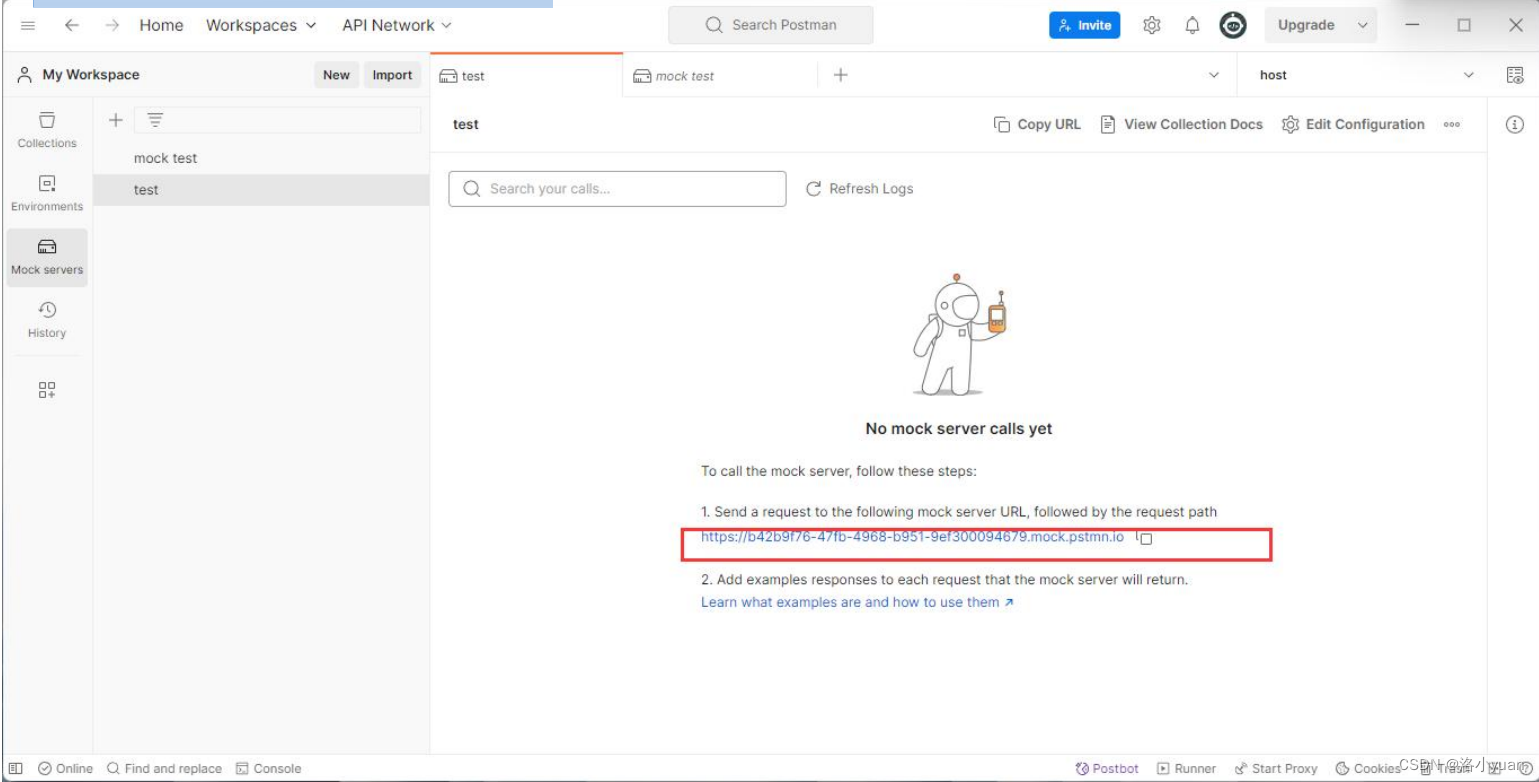This screenshot has height=782, width=1539.
Task: Open Cookies in status bar
Action: coord(1368,768)
